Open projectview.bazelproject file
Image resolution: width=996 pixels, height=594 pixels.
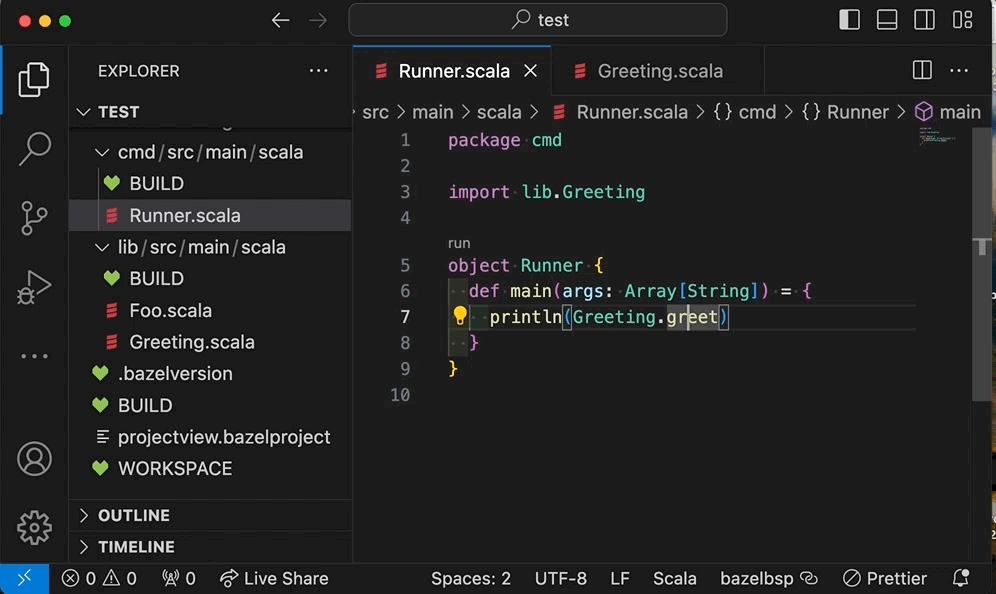coord(210,437)
